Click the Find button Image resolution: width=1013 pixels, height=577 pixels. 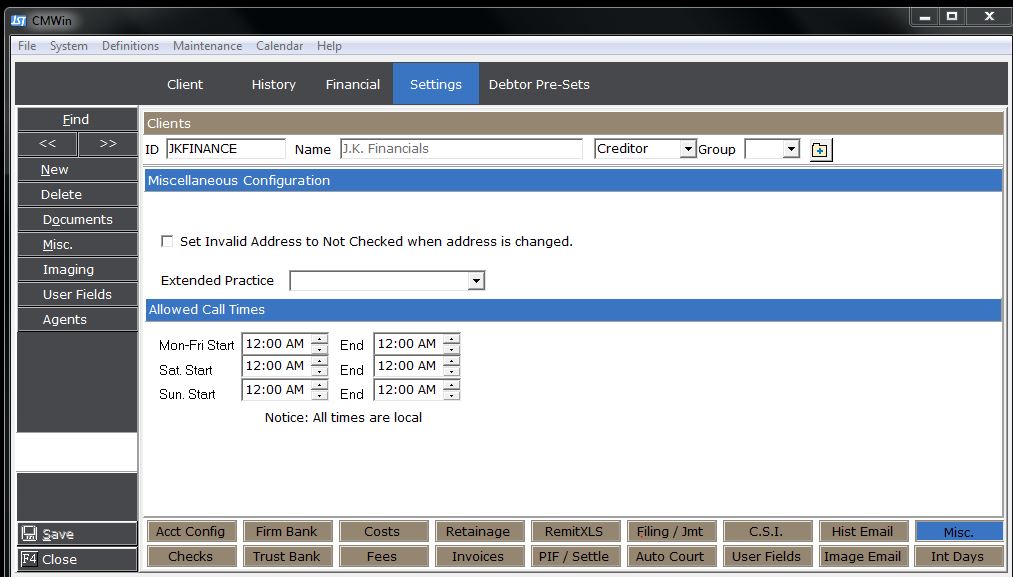click(x=77, y=119)
